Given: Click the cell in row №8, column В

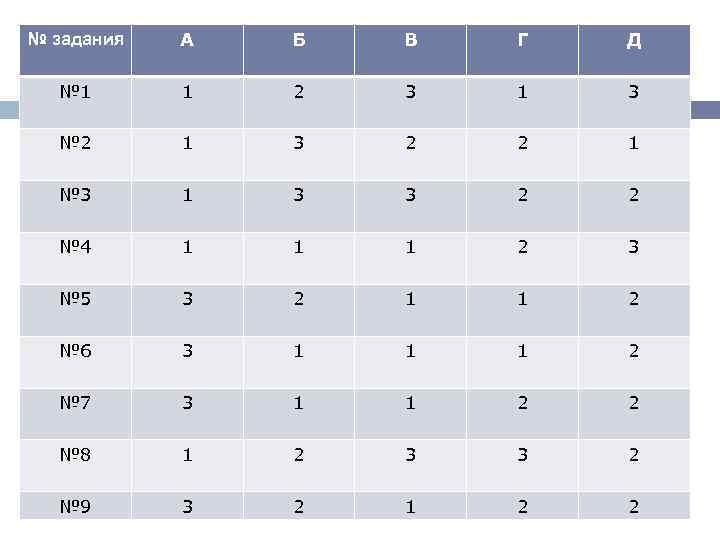Looking at the screenshot, I should (x=411, y=455).
